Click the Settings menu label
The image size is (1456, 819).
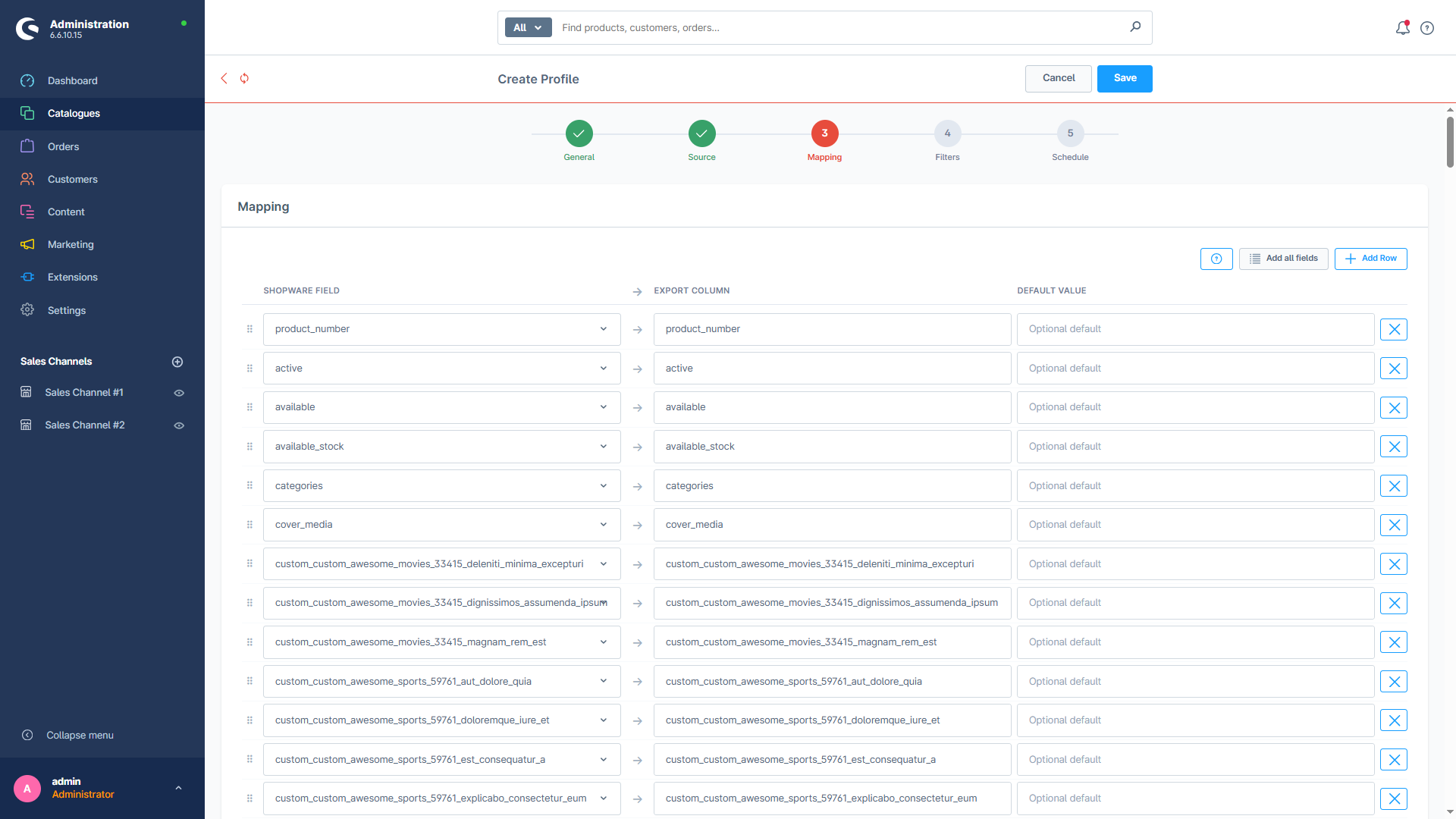click(67, 311)
